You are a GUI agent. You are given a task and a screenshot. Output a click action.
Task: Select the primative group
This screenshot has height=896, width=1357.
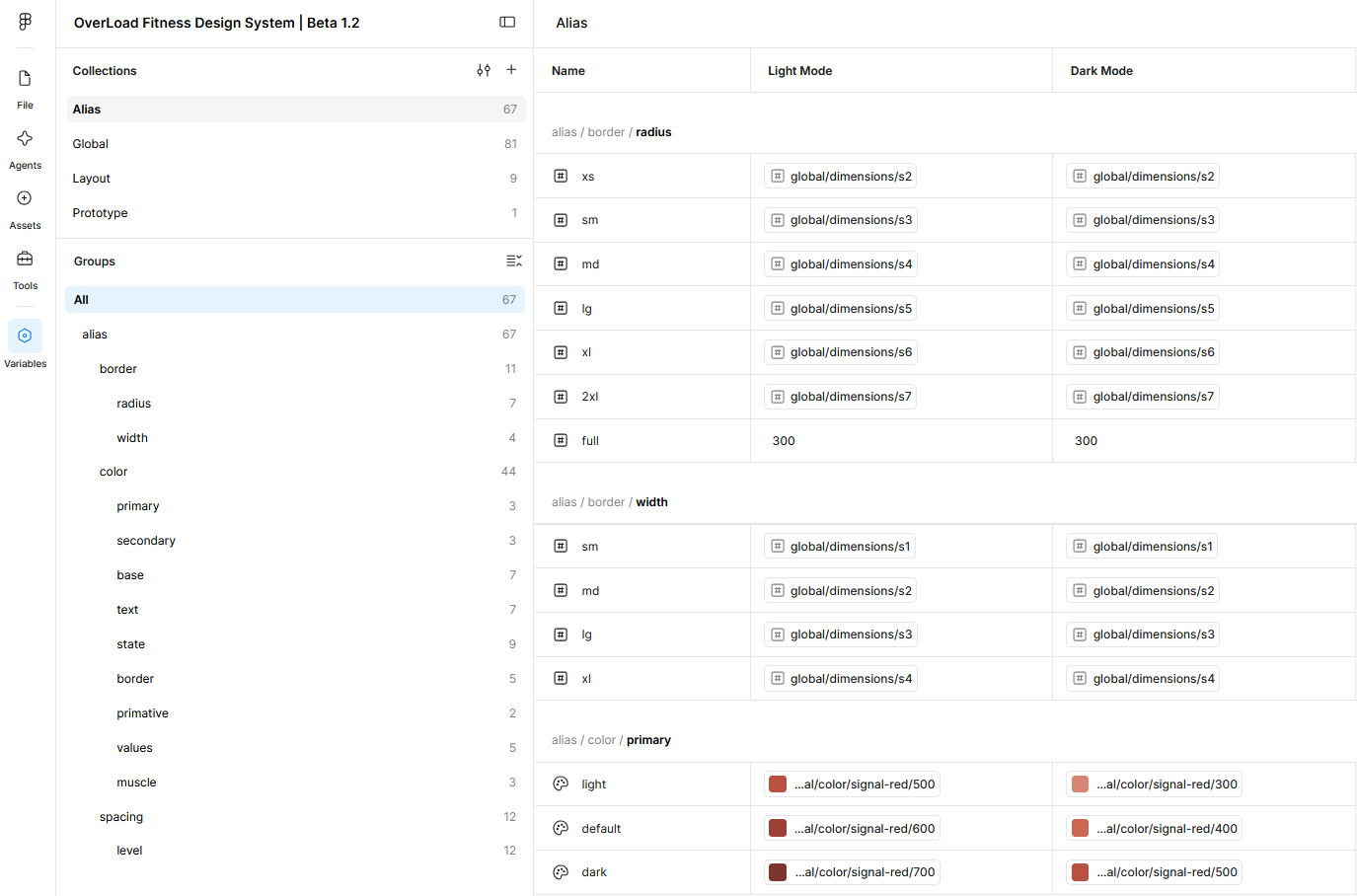[x=295, y=713]
